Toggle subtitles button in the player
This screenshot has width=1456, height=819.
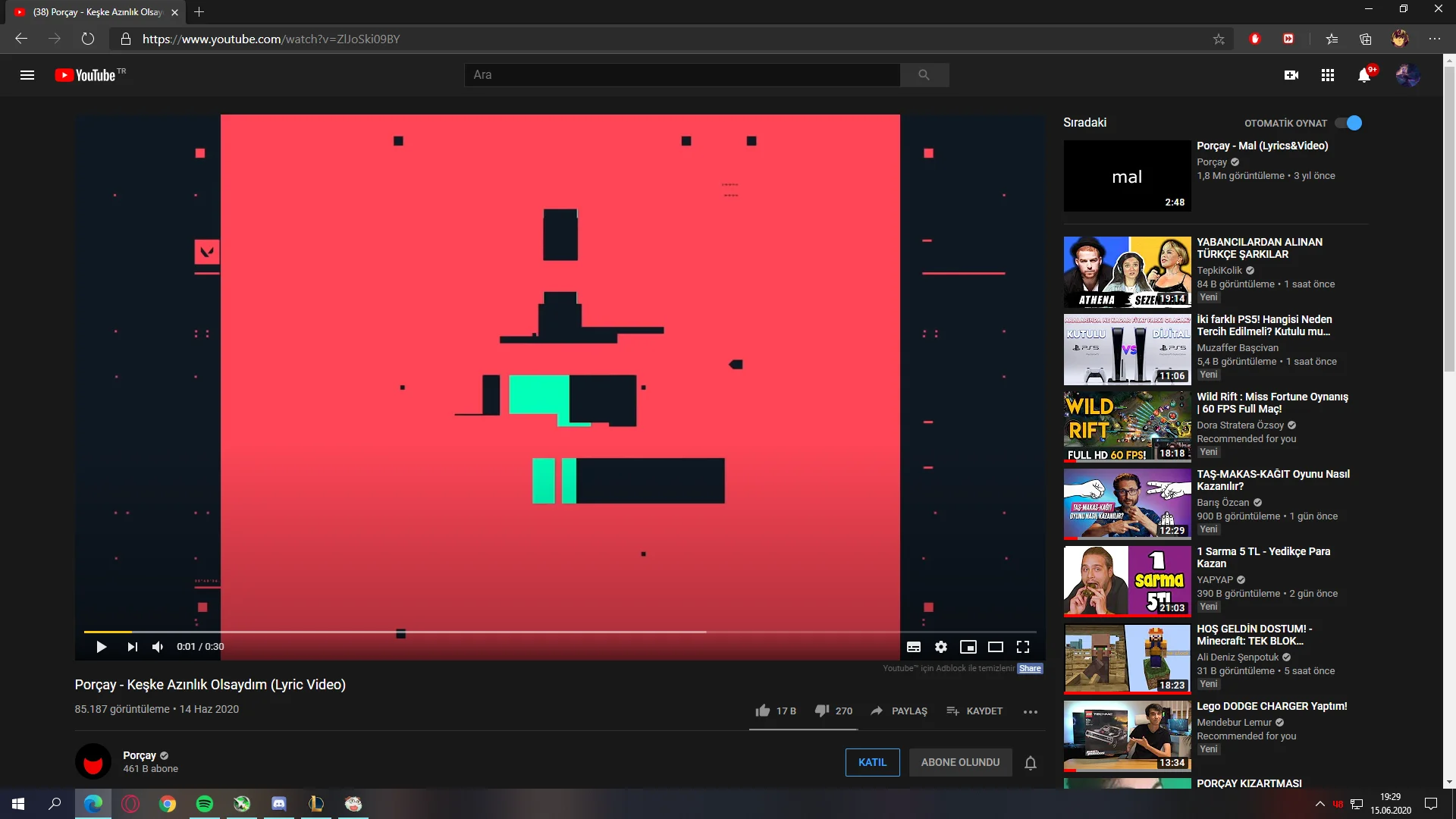914,647
